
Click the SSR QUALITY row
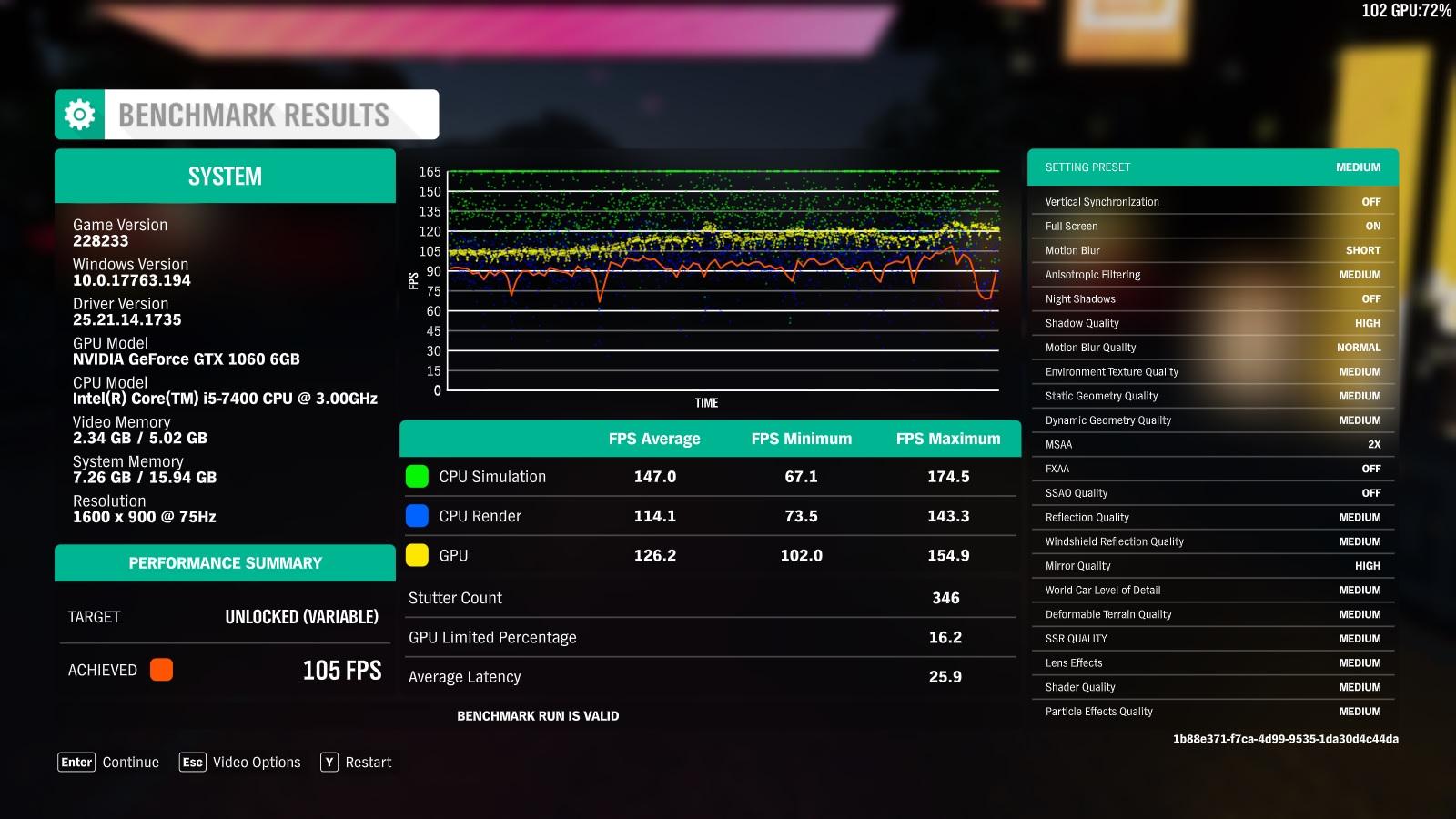1213,639
